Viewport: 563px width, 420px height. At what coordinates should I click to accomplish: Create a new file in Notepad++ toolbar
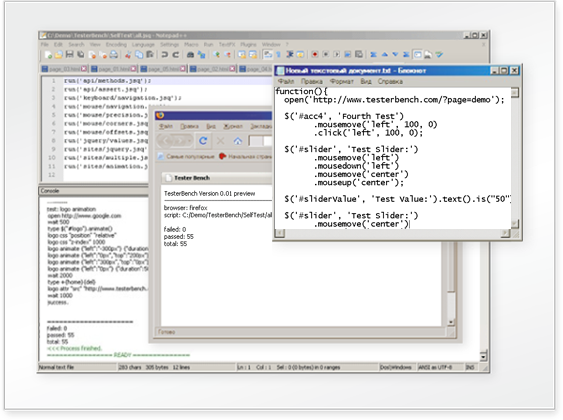(48, 55)
